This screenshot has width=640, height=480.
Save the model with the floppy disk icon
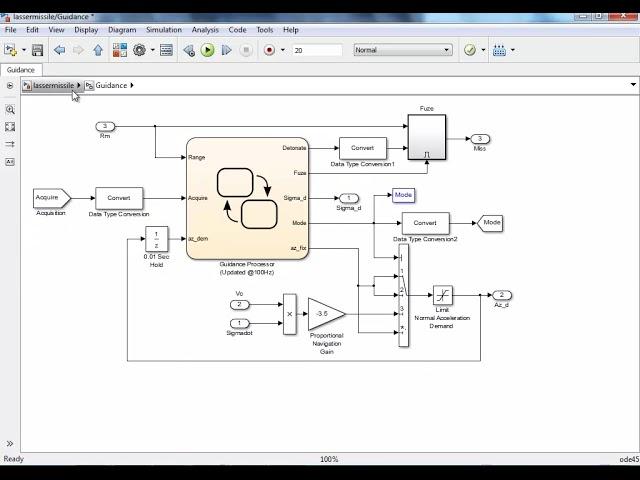click(x=38, y=50)
